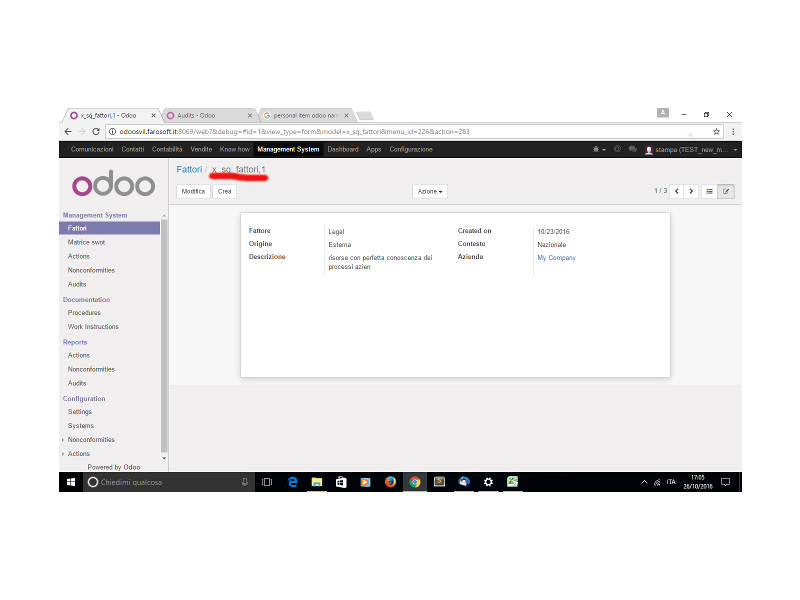The width and height of the screenshot is (800, 600).
Task: Click the Excel icon in the taskbar
Action: [513, 482]
